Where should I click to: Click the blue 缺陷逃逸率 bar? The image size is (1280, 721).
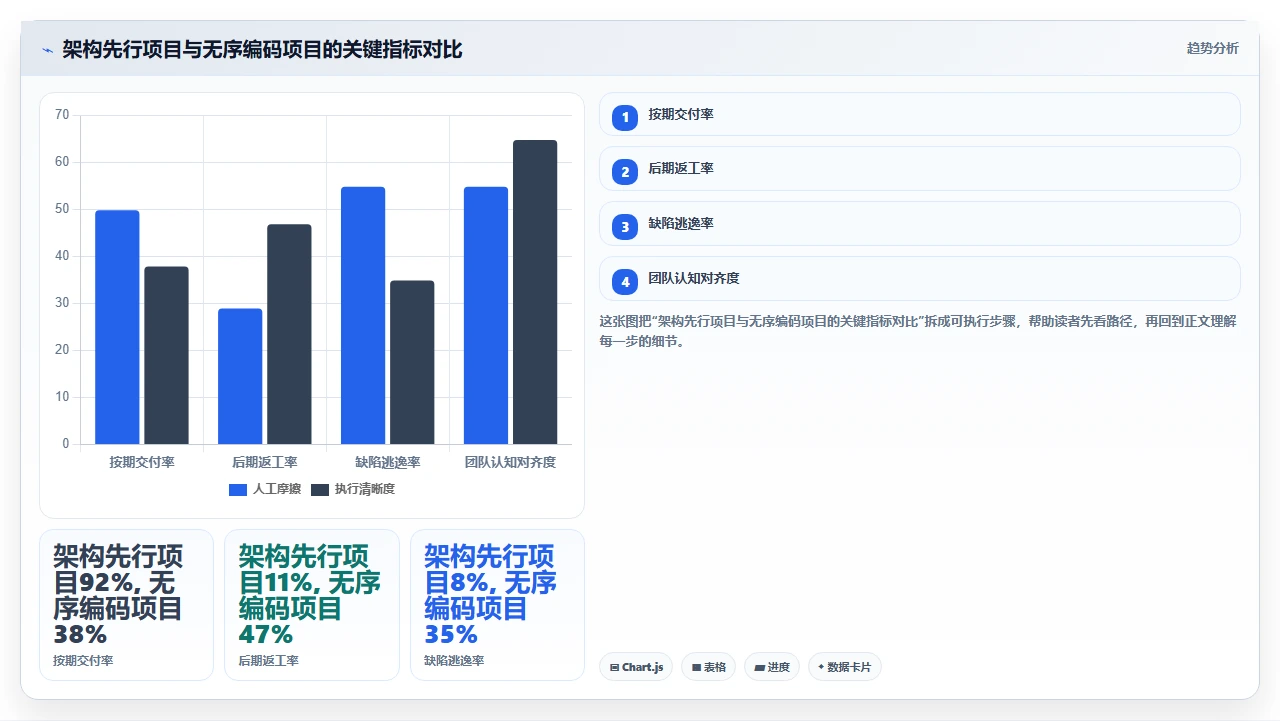pos(363,315)
